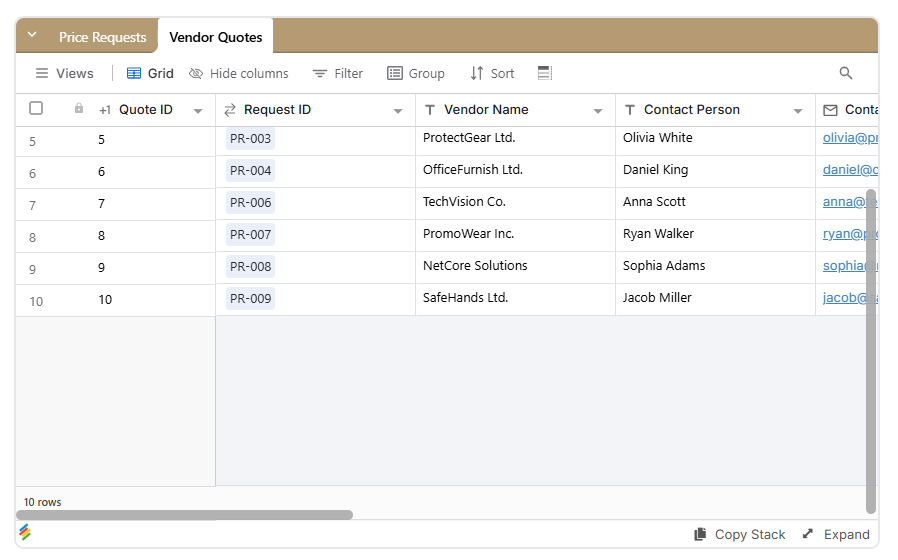Select the Anna Scott cell
This screenshot has width=898, height=560.
pyautogui.click(x=715, y=204)
